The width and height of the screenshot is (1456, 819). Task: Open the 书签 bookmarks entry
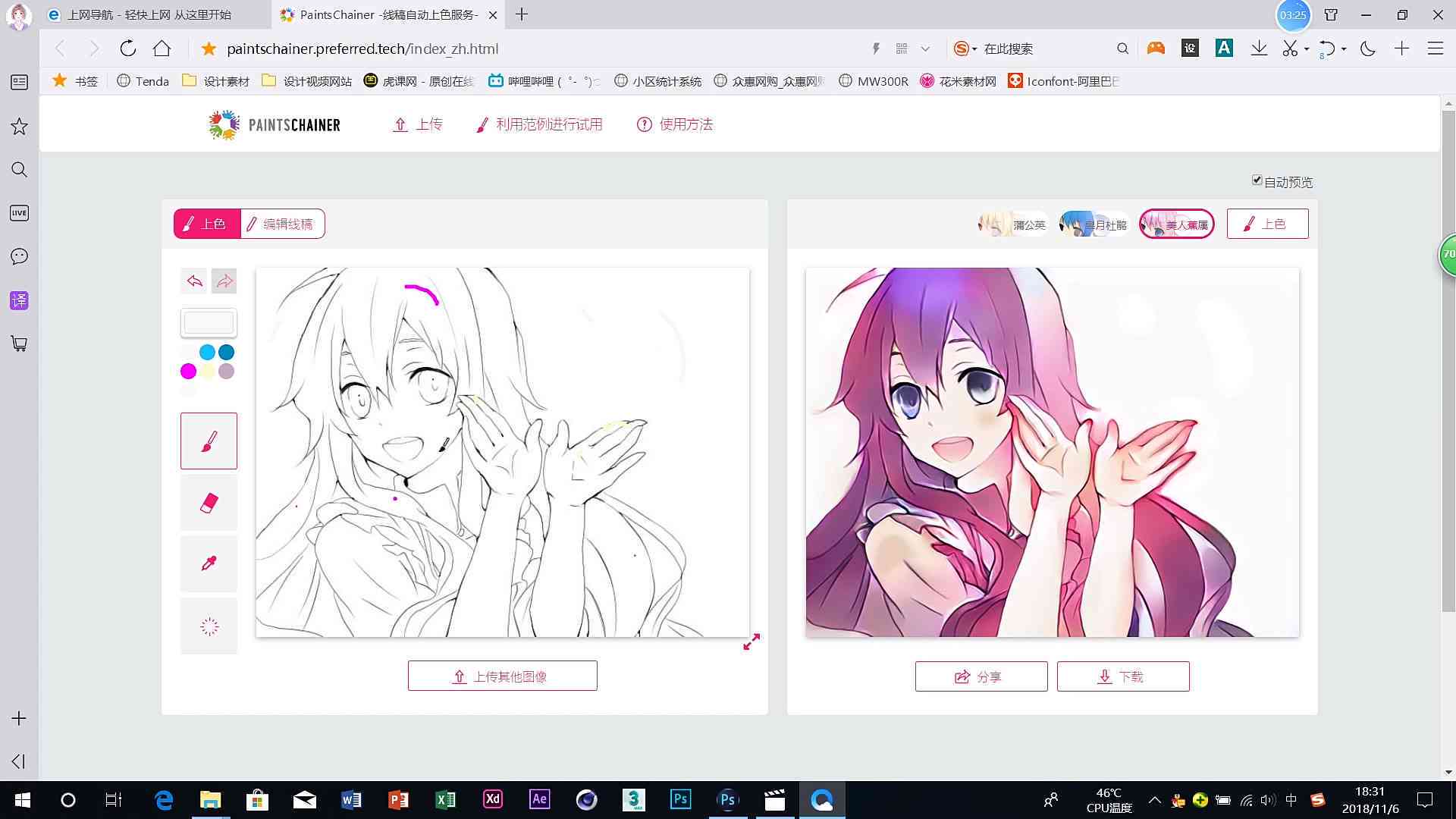(x=75, y=81)
